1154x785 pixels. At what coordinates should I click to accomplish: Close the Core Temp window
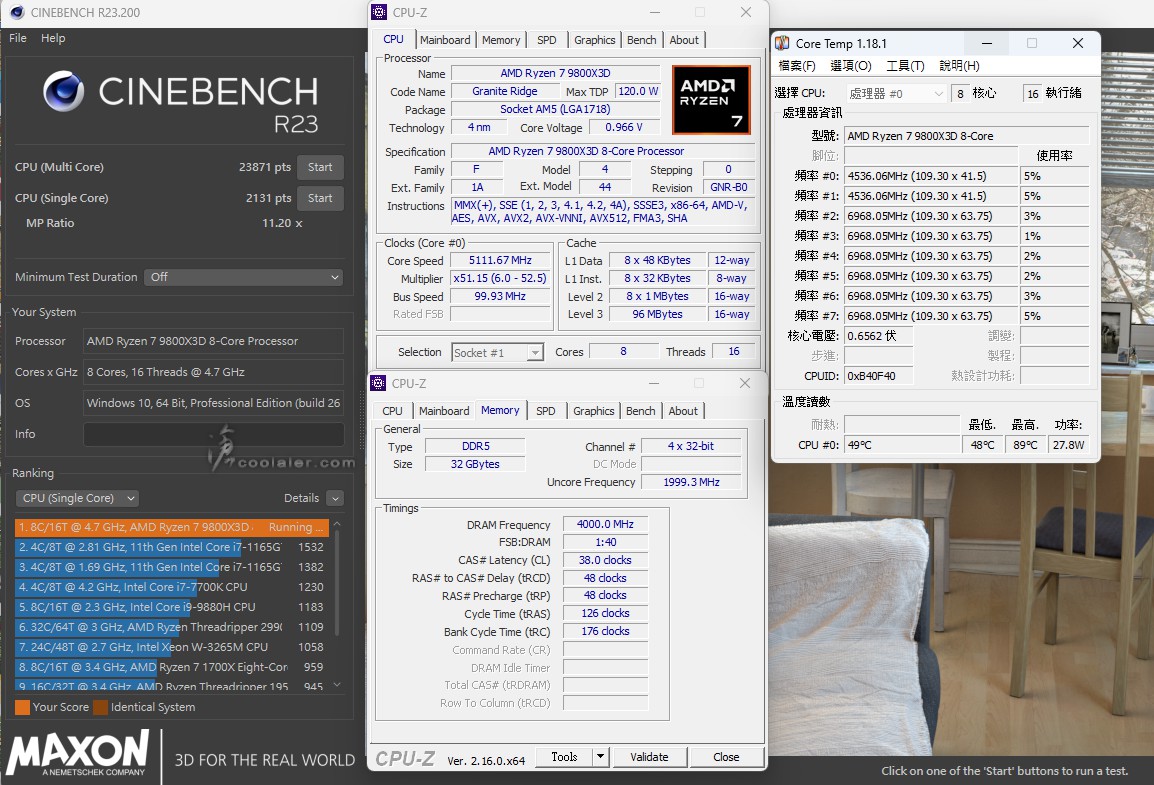pyautogui.click(x=1077, y=43)
